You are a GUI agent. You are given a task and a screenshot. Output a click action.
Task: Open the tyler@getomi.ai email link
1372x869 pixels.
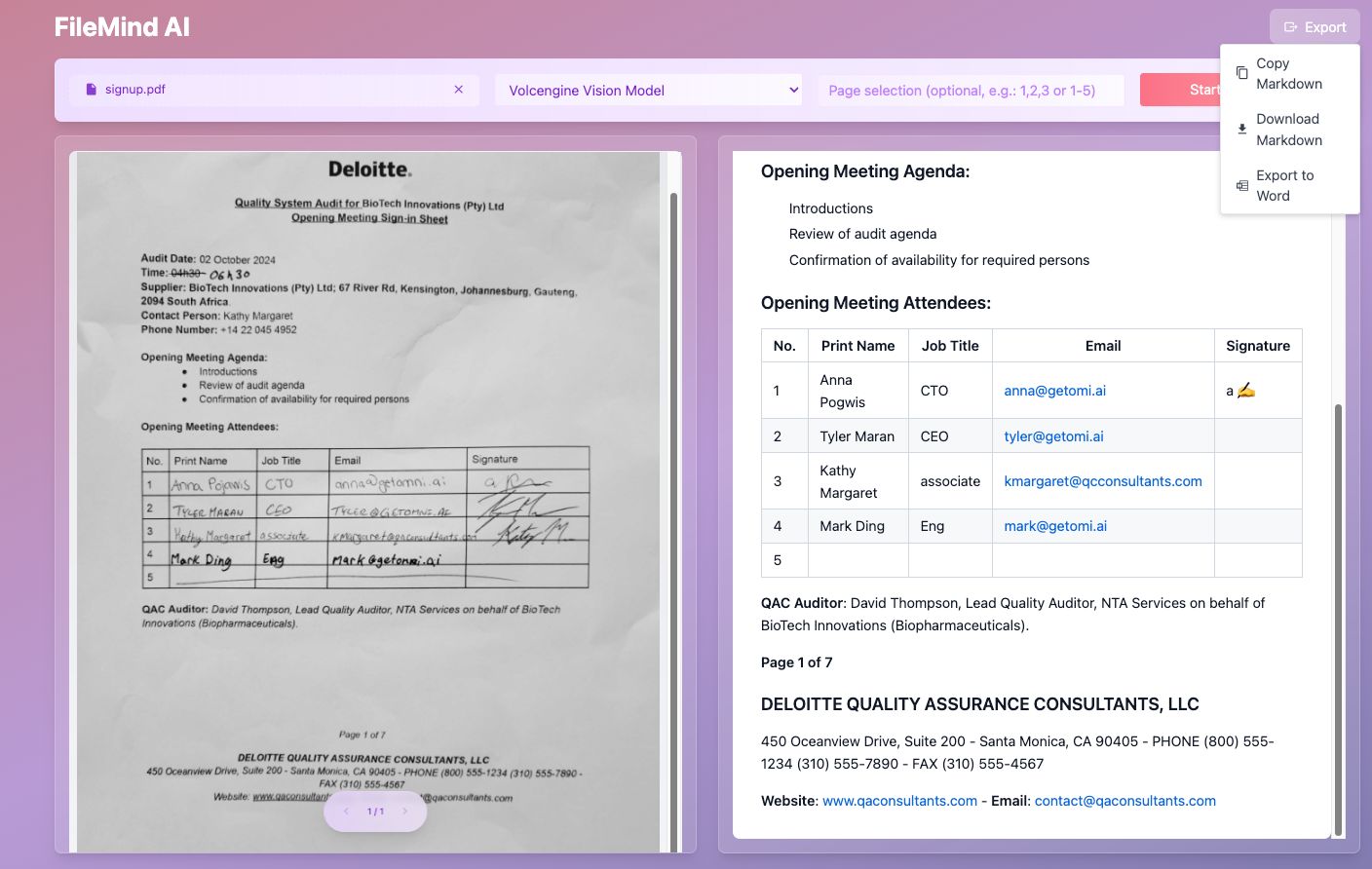tap(1053, 435)
